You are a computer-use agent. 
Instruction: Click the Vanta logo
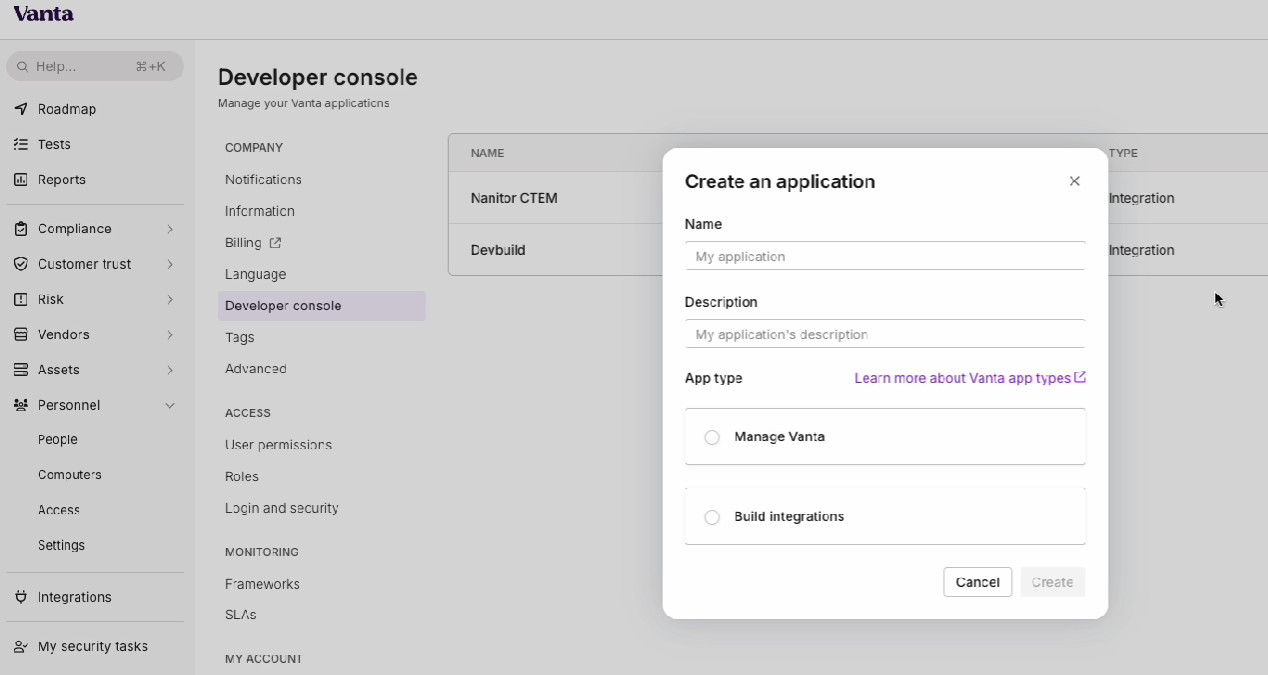point(43,14)
